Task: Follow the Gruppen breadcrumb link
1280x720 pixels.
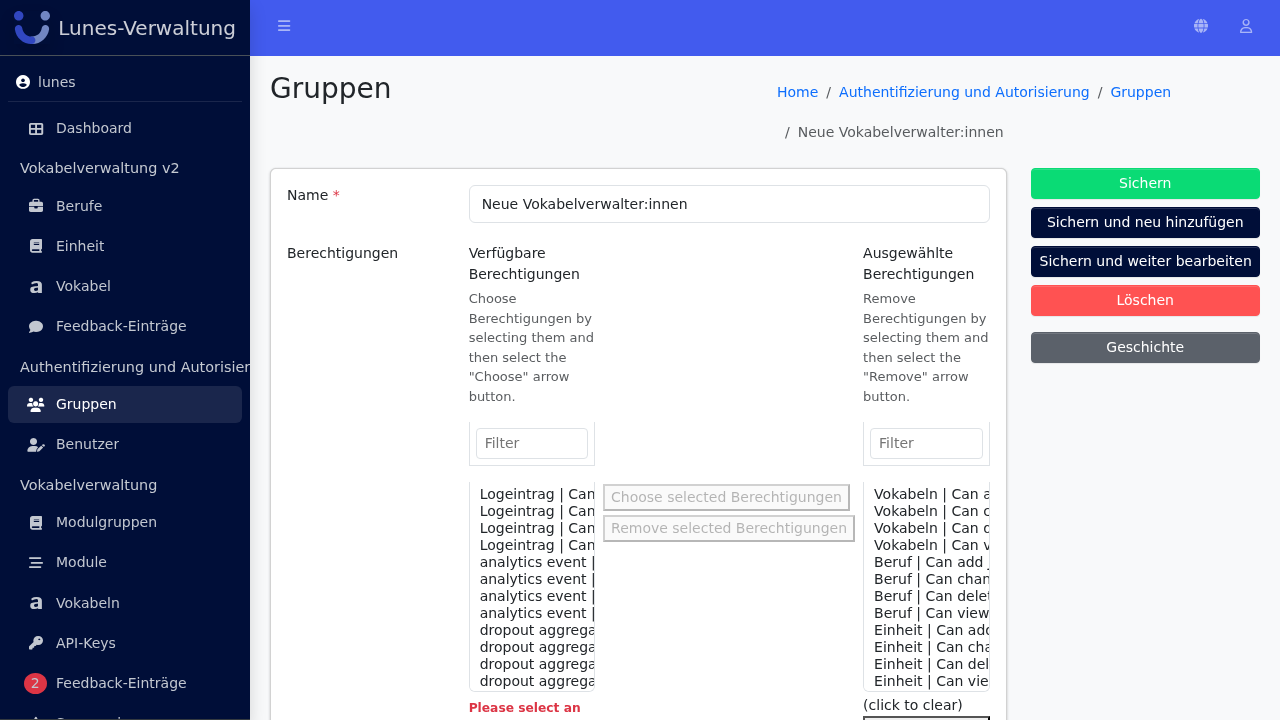Action: (1140, 92)
